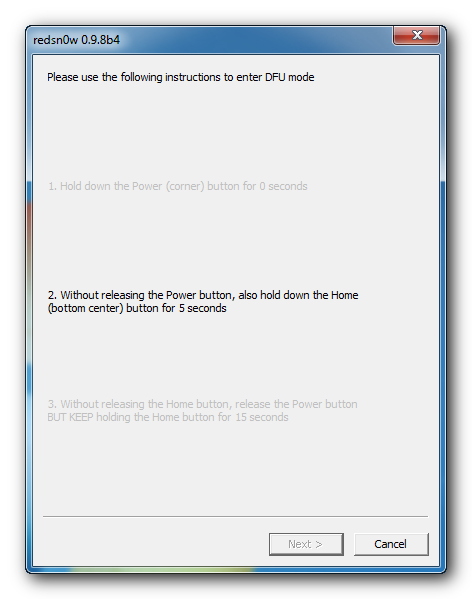Click the '5 seconds' countdown in step 2
The image size is (472, 599).
pyautogui.click(x=202, y=308)
